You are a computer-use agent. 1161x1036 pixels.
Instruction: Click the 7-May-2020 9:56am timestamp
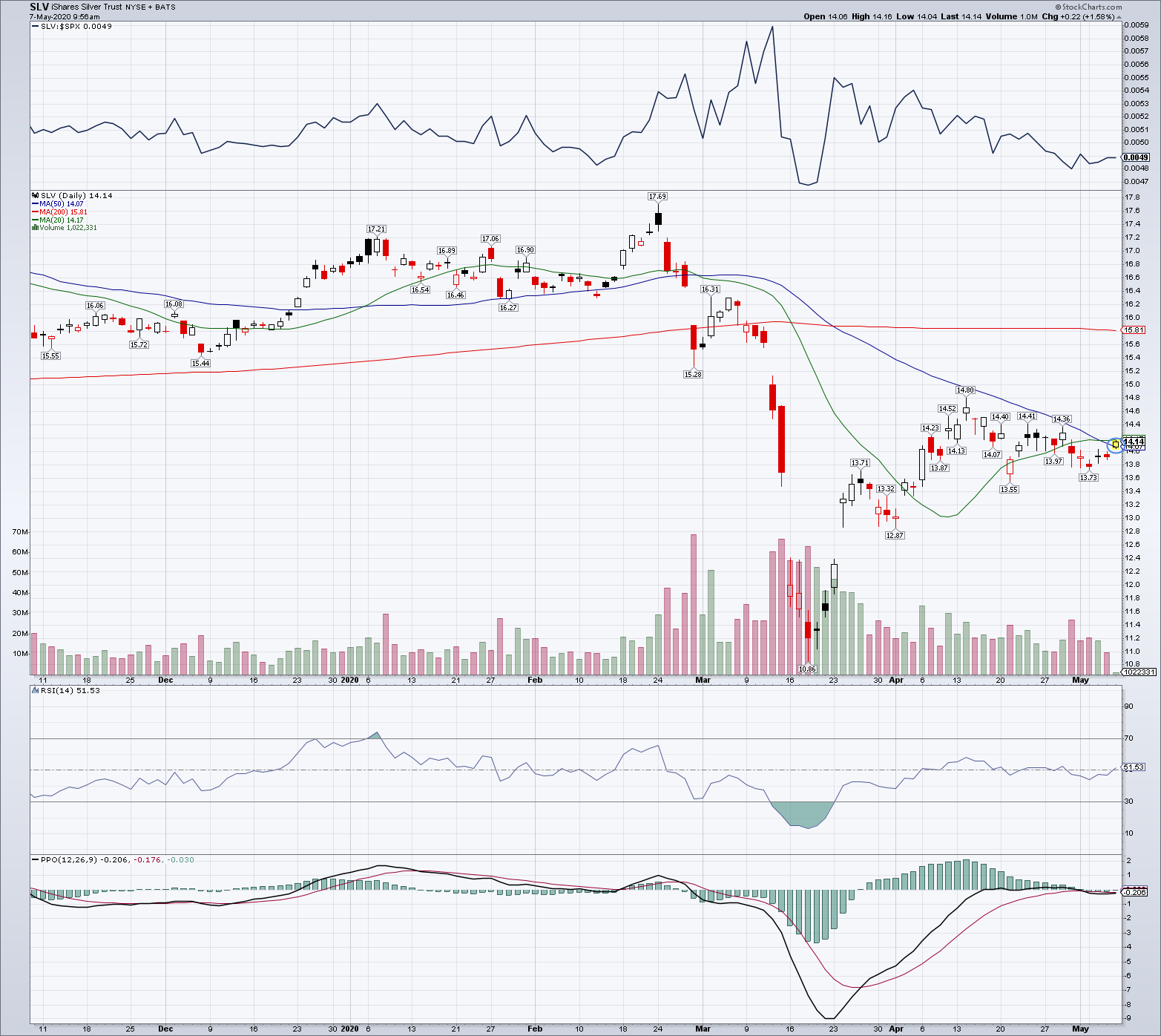pyautogui.click(x=65, y=16)
